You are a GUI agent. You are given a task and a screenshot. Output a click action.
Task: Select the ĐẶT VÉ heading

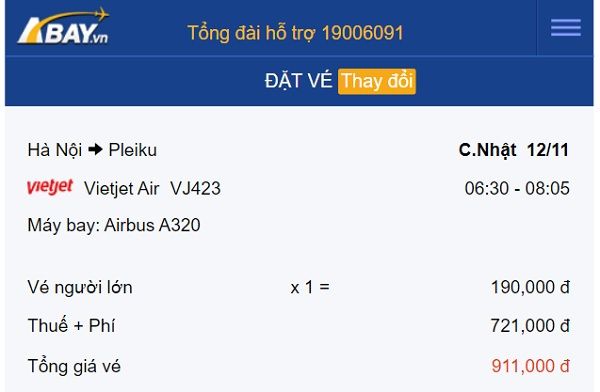click(x=298, y=81)
